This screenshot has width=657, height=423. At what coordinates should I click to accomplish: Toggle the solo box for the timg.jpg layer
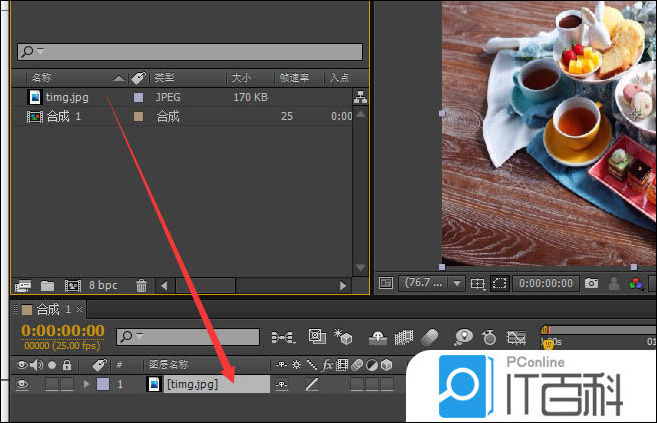52,384
